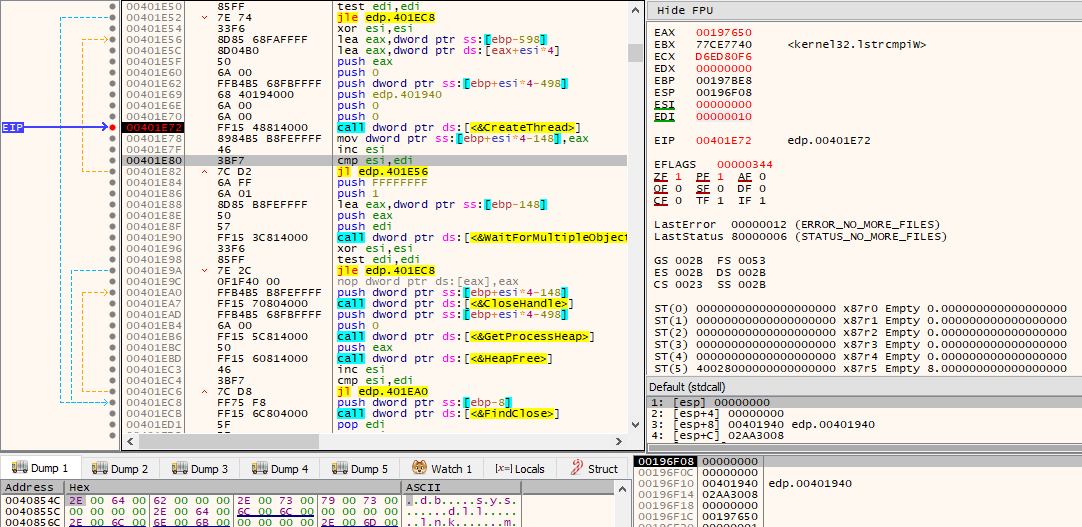Select argument 3 [esp+8] edp.00401940

pyautogui.click(x=865, y=424)
